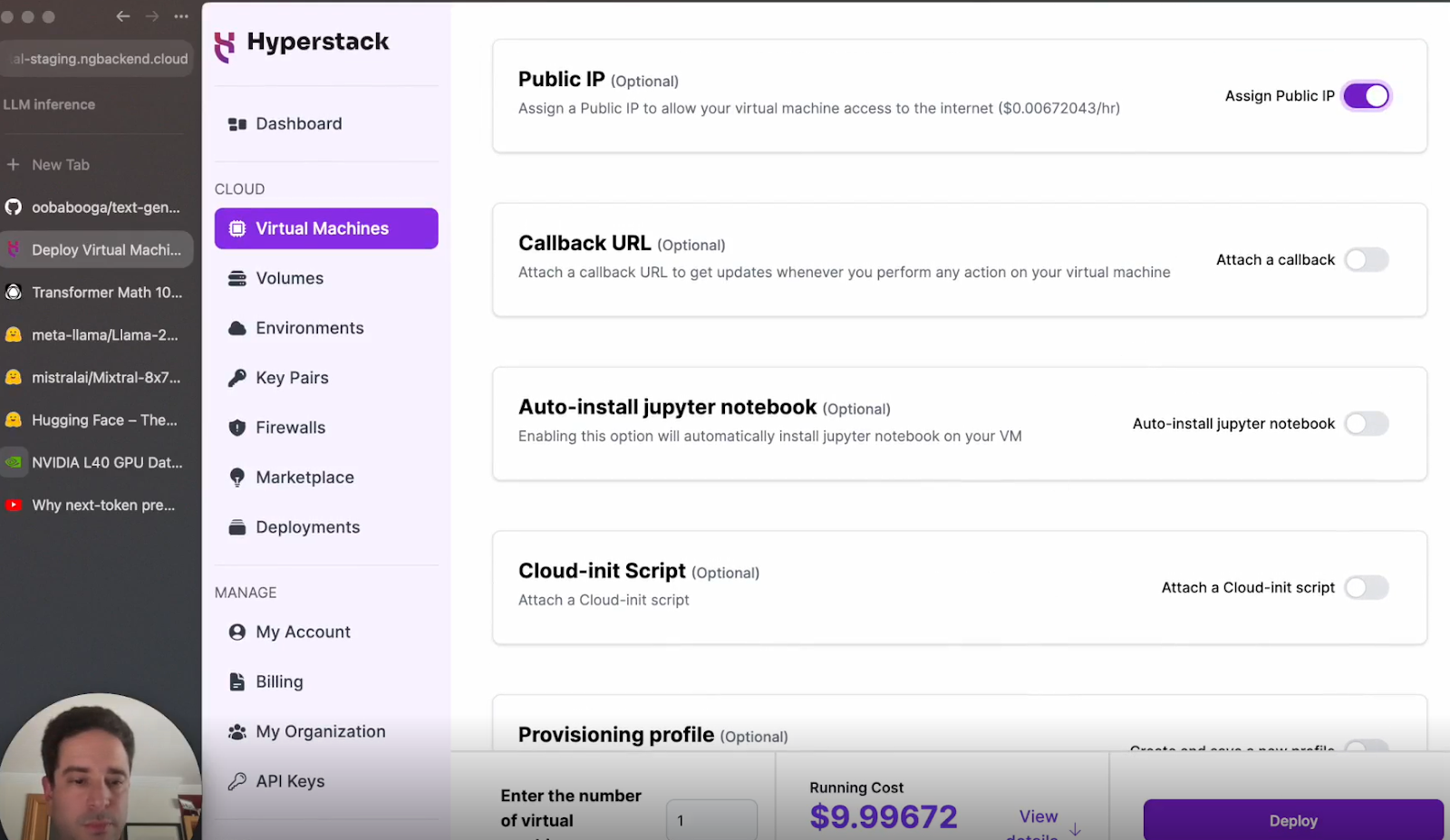Click the Key Pairs key icon
The width and height of the screenshot is (1450, 840).
coord(237,378)
